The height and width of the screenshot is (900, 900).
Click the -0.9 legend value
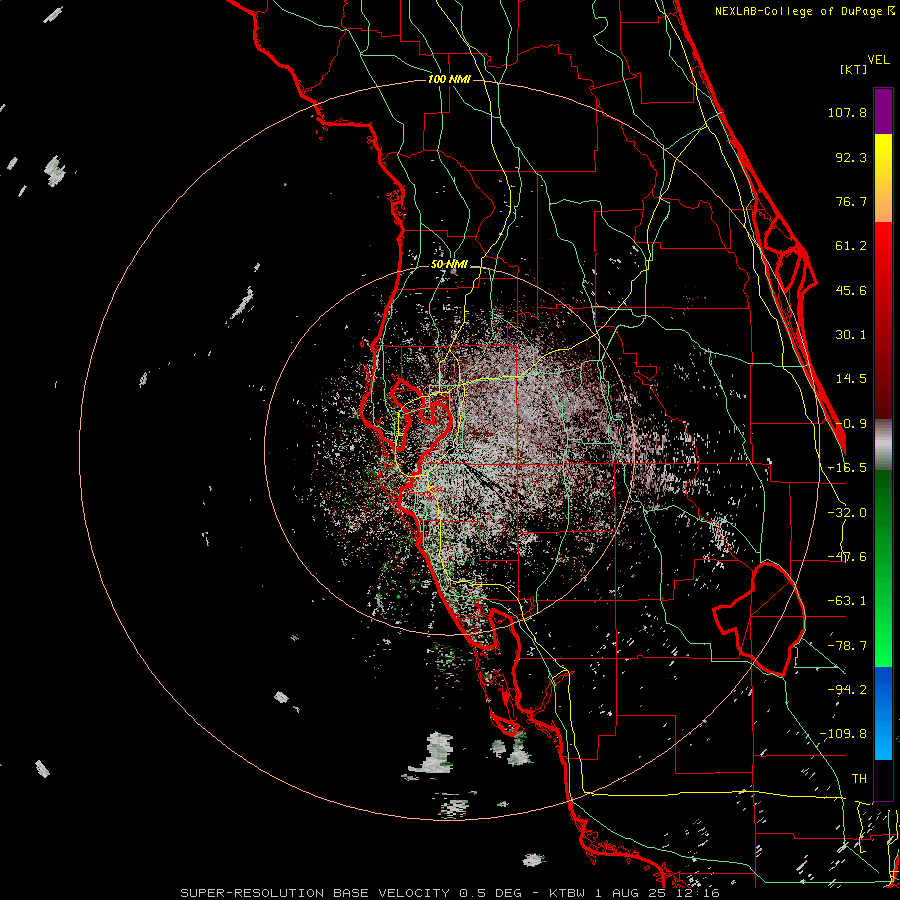click(851, 424)
